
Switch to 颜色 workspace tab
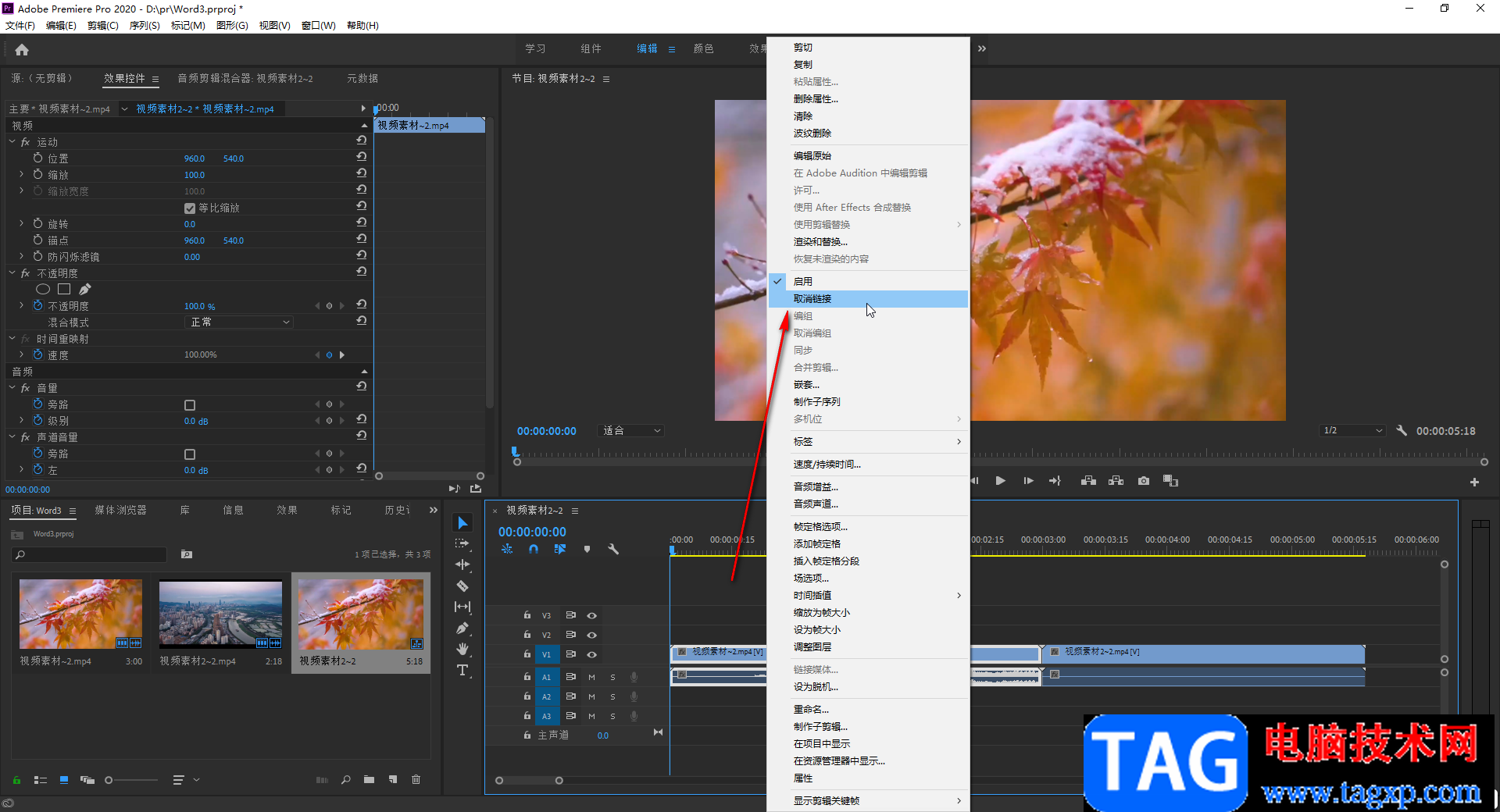(703, 48)
